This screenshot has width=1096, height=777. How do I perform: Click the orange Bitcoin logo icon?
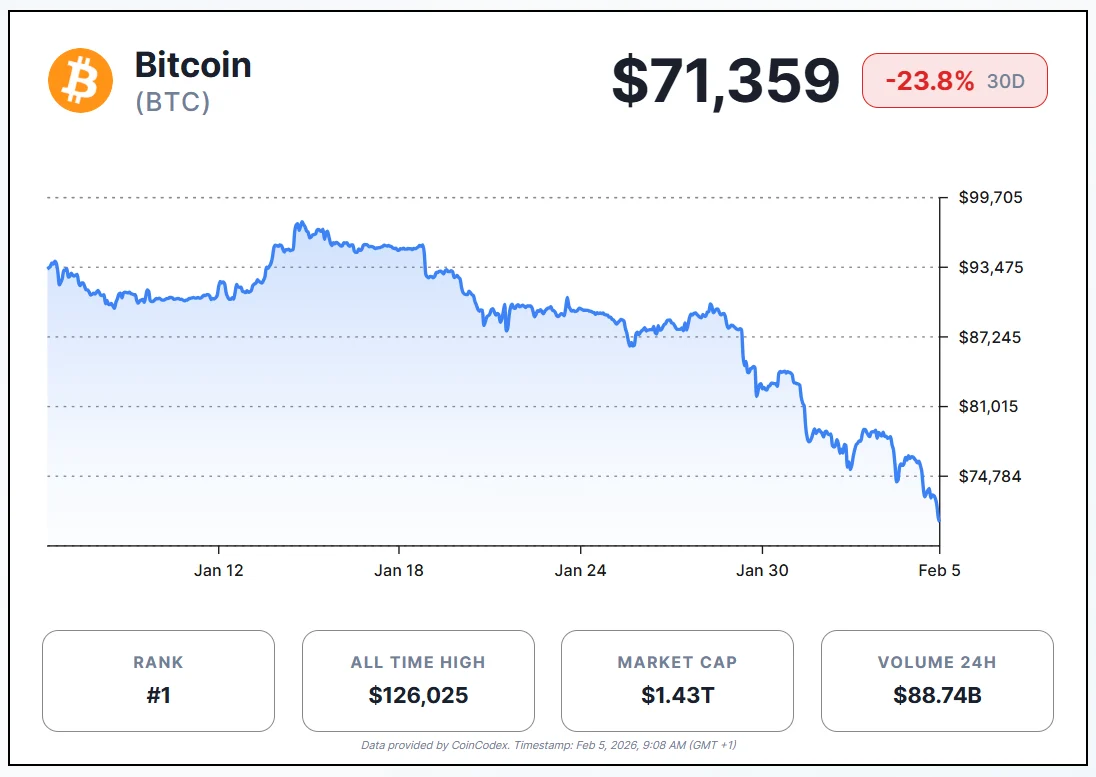tap(80, 80)
